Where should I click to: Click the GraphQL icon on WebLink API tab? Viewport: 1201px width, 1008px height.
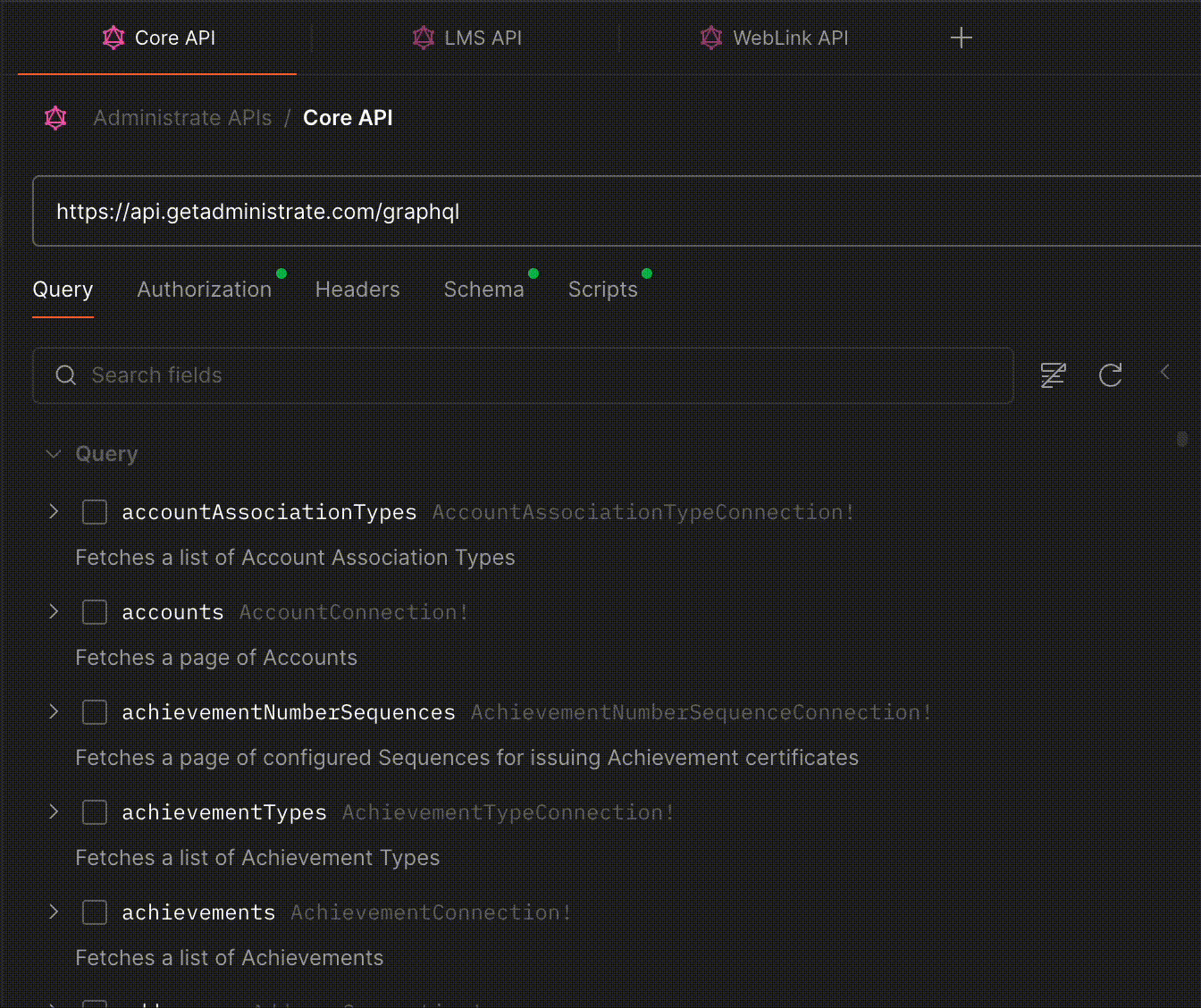tap(711, 38)
